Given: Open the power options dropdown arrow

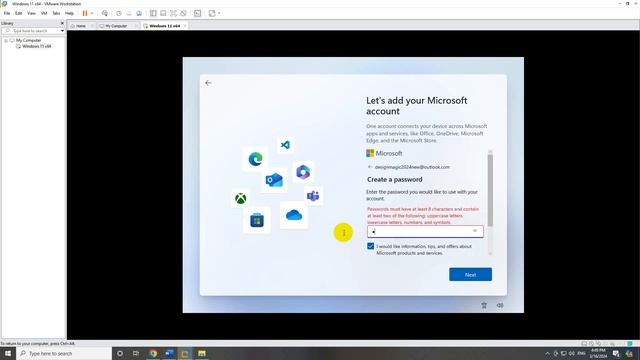Looking at the screenshot, I should [92, 13].
